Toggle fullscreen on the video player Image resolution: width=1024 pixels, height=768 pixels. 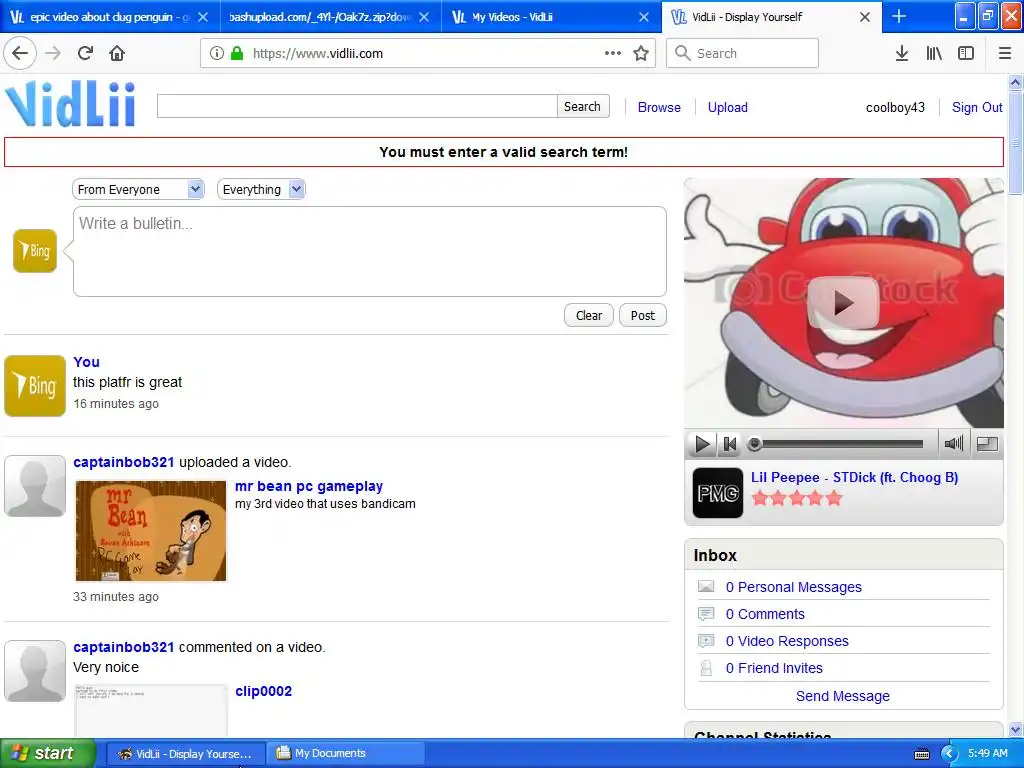click(x=987, y=444)
